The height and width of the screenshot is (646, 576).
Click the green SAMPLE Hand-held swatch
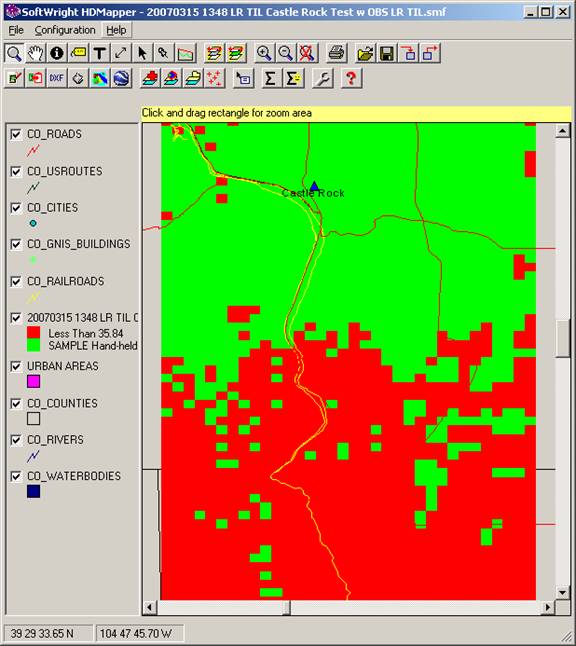click(x=33, y=345)
